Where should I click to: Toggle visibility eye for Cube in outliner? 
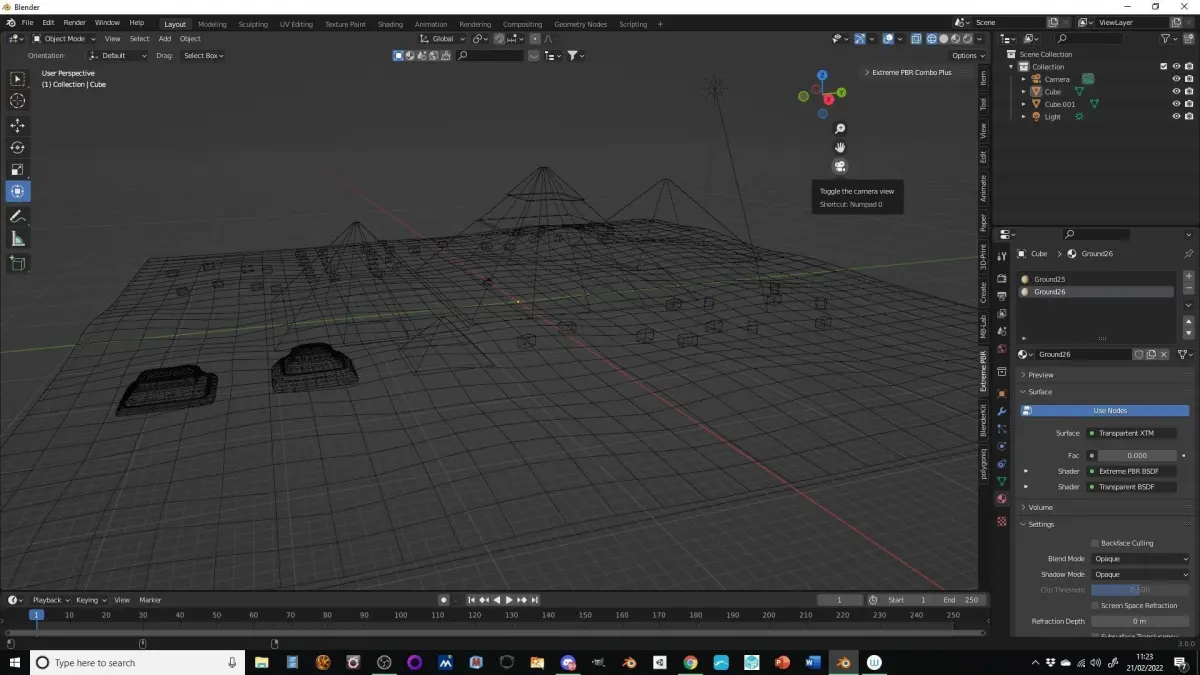1176,91
